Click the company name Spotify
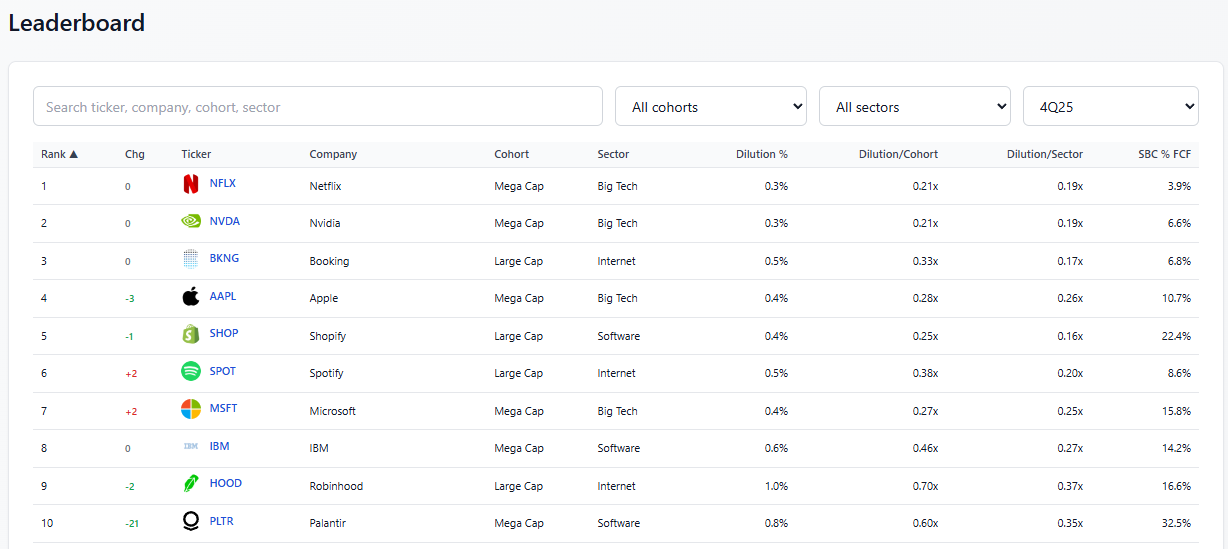The image size is (1228, 549). [x=327, y=373]
